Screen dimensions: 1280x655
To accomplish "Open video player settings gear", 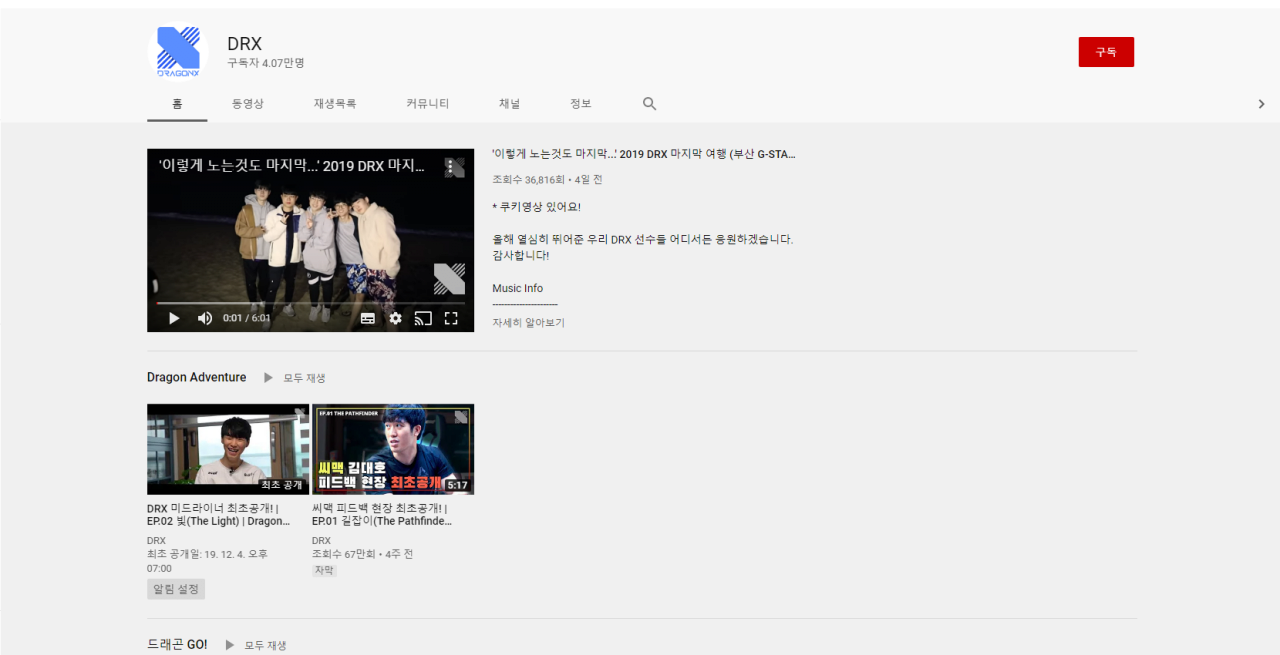I will 395,318.
